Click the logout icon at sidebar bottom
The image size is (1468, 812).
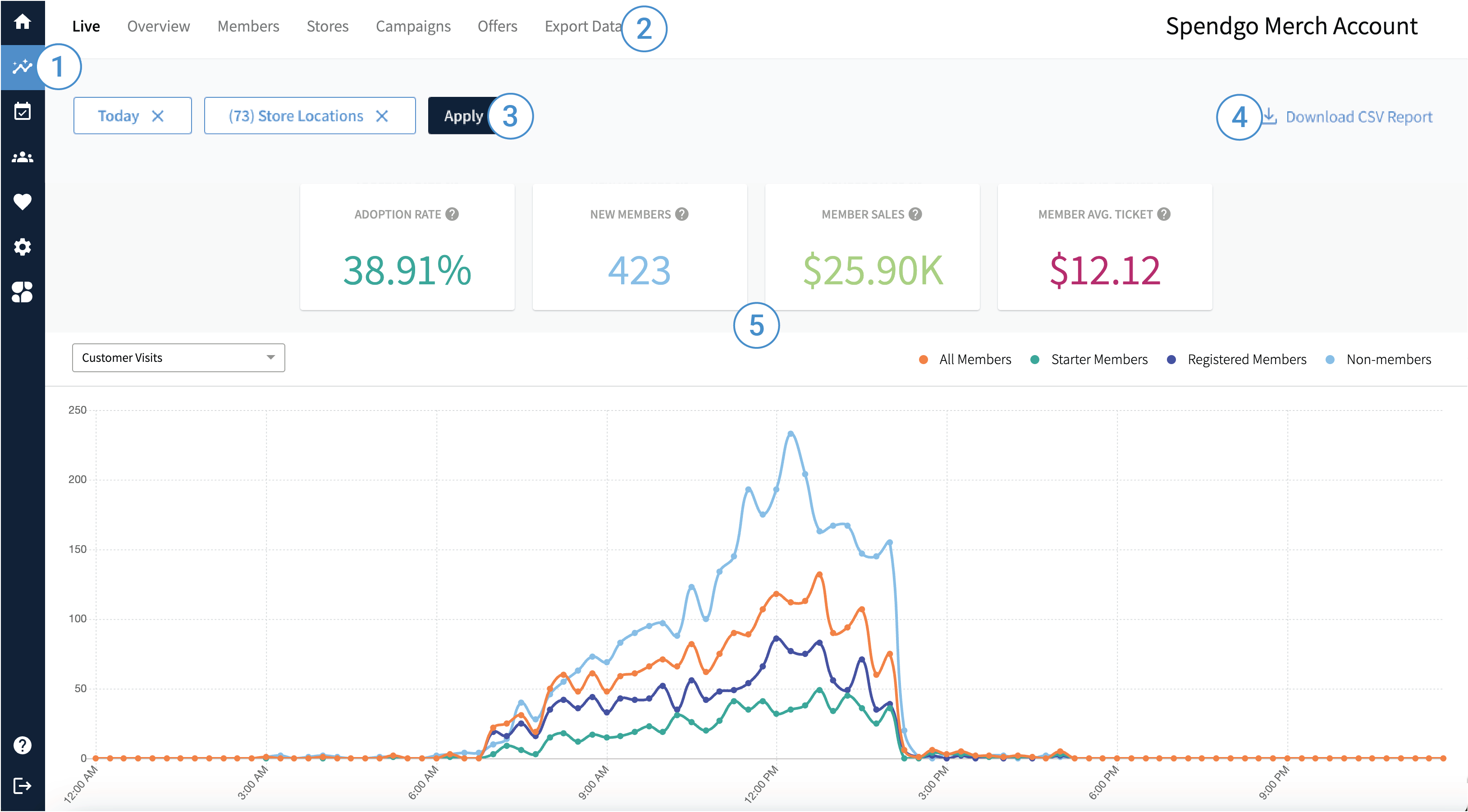[x=22, y=786]
